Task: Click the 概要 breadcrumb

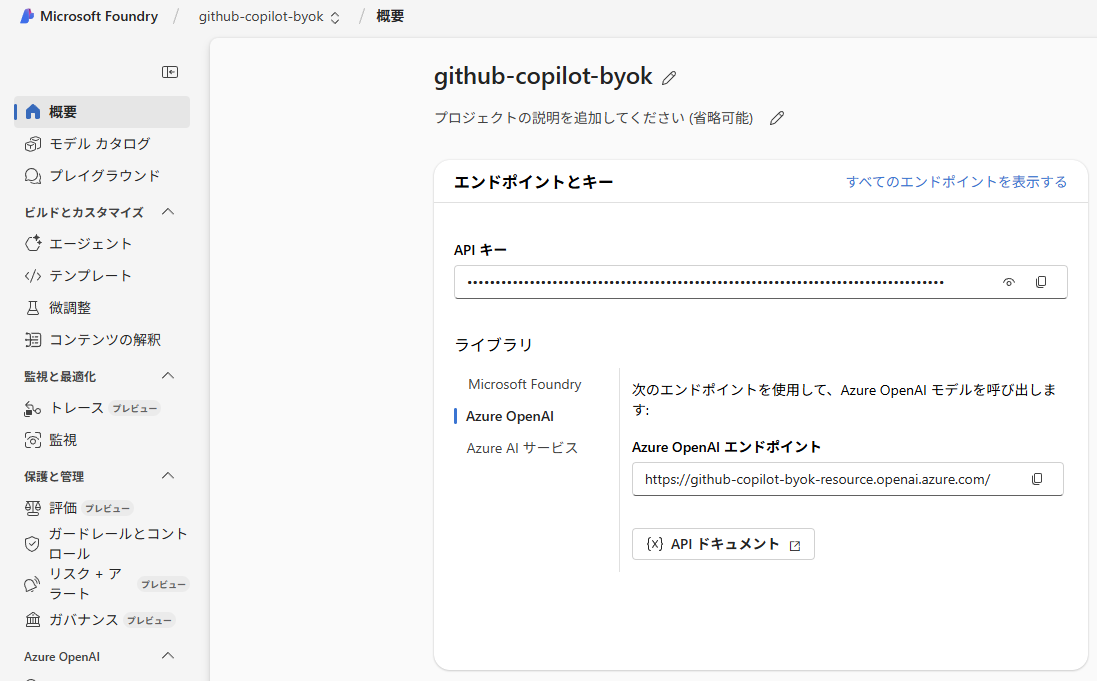Action: pos(390,16)
